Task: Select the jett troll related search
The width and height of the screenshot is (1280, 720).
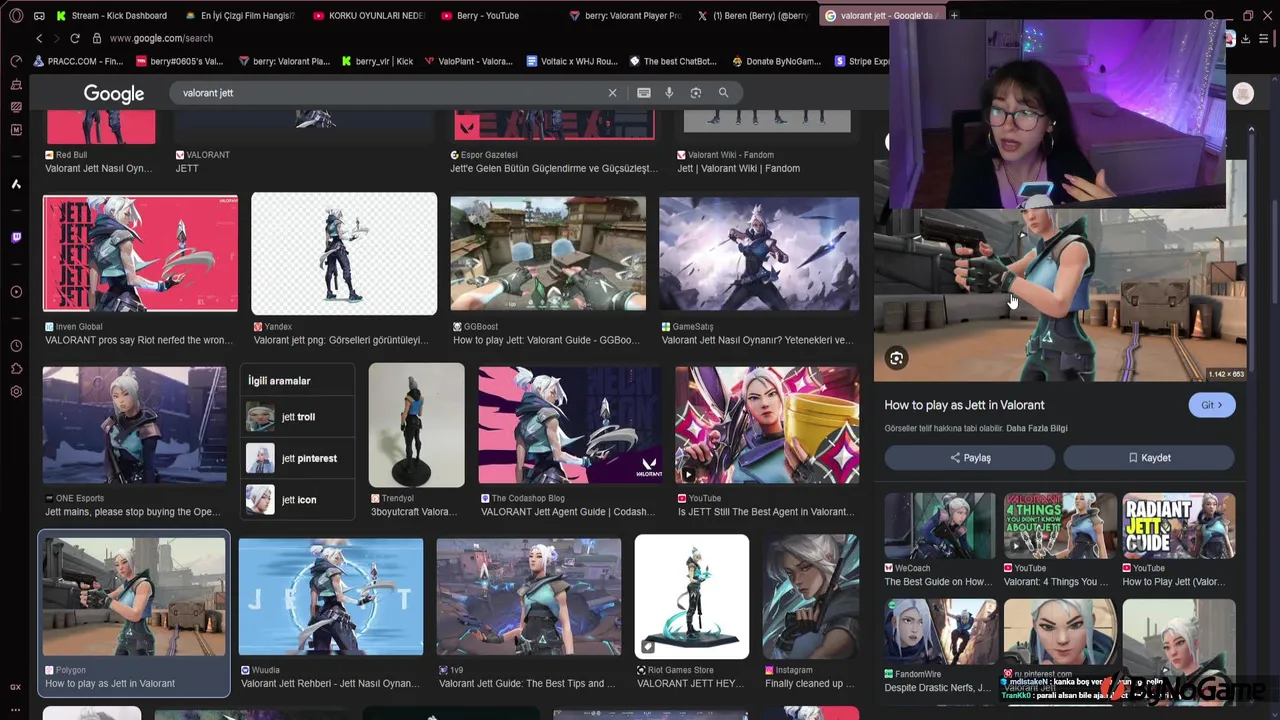Action: point(298,417)
